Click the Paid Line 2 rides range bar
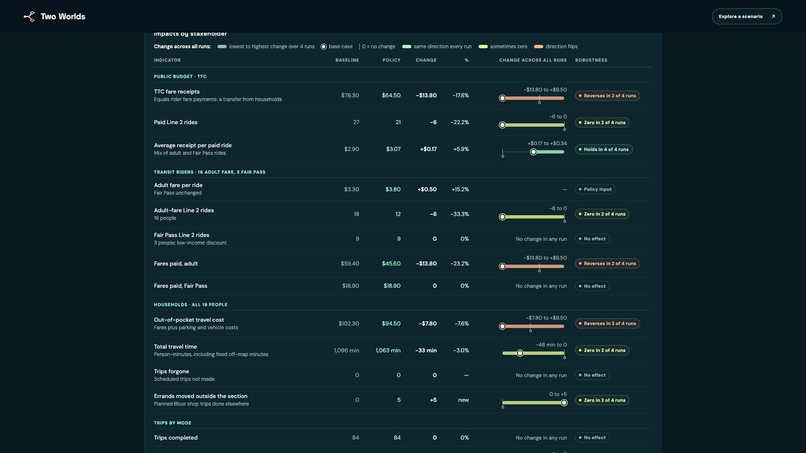This screenshot has height=453, width=806. (x=534, y=125)
